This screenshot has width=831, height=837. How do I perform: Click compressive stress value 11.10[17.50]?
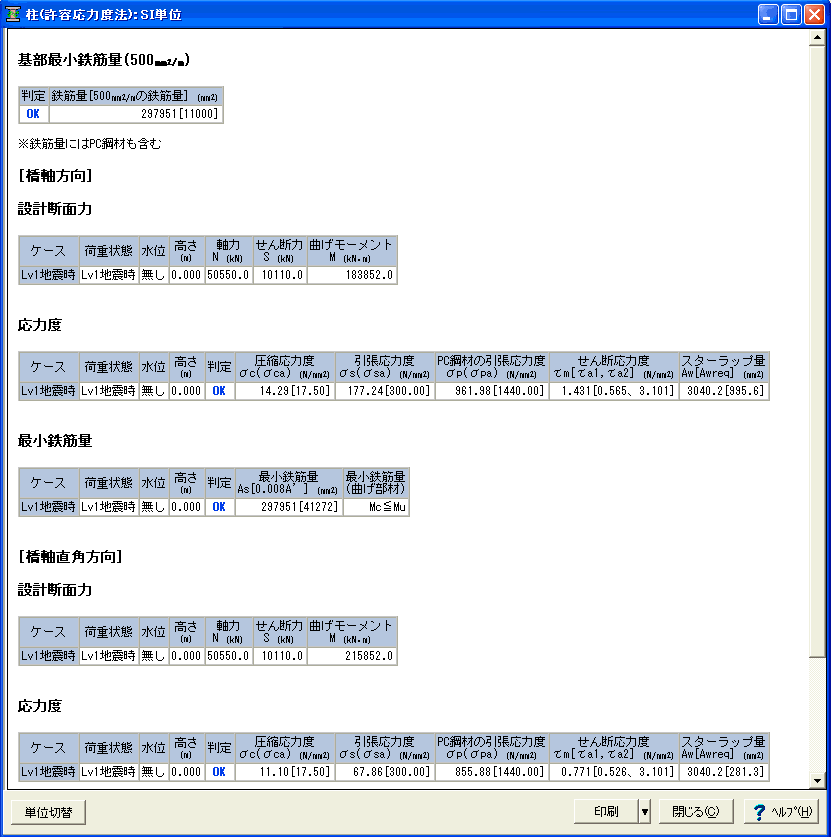pyautogui.click(x=285, y=772)
